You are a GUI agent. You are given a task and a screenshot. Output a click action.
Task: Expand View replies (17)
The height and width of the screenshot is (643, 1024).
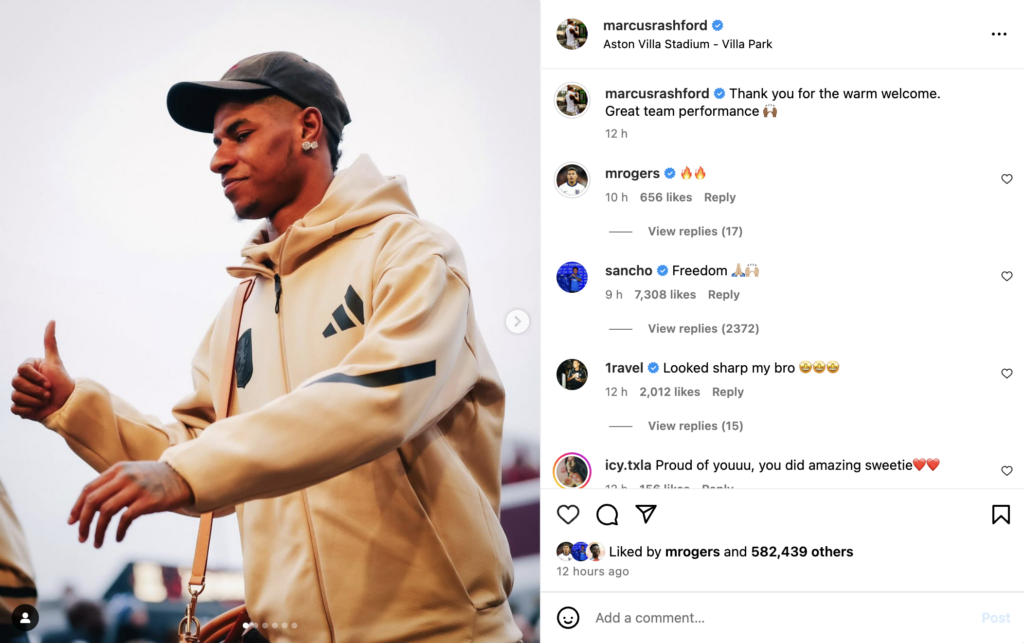tap(695, 231)
